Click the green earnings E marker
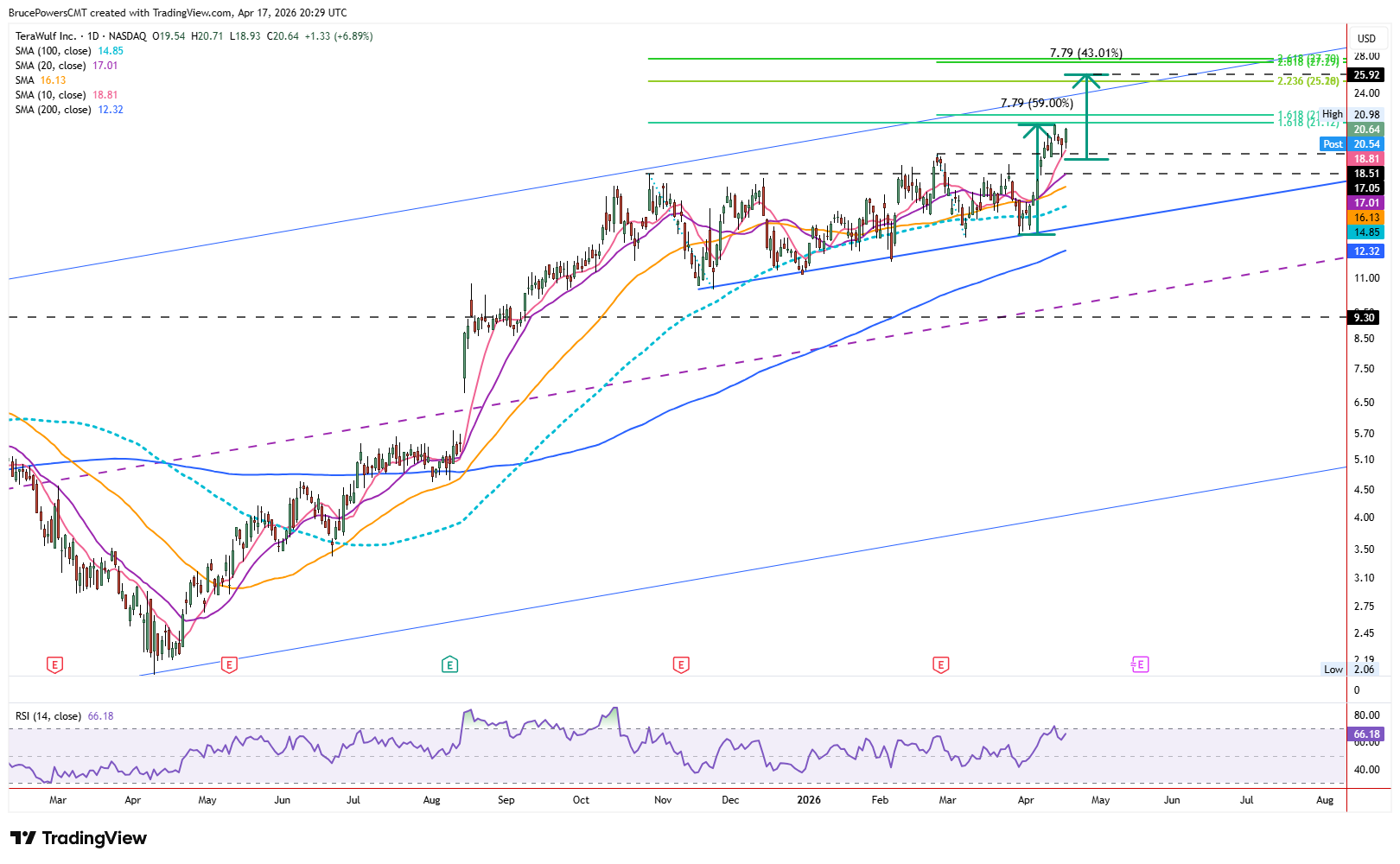This screenshot has width=1400, height=864. [449, 664]
